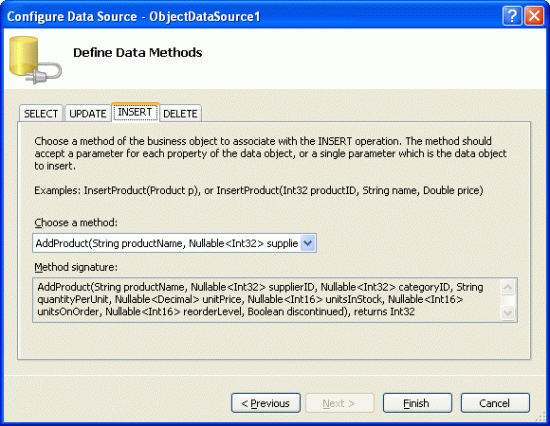This screenshot has height=426, width=550.
Task: Go back with the Previous button
Action: (x=266, y=403)
